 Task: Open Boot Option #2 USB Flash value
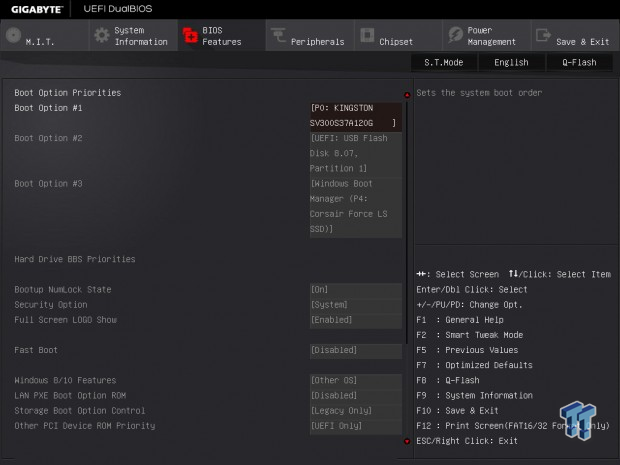coord(355,153)
